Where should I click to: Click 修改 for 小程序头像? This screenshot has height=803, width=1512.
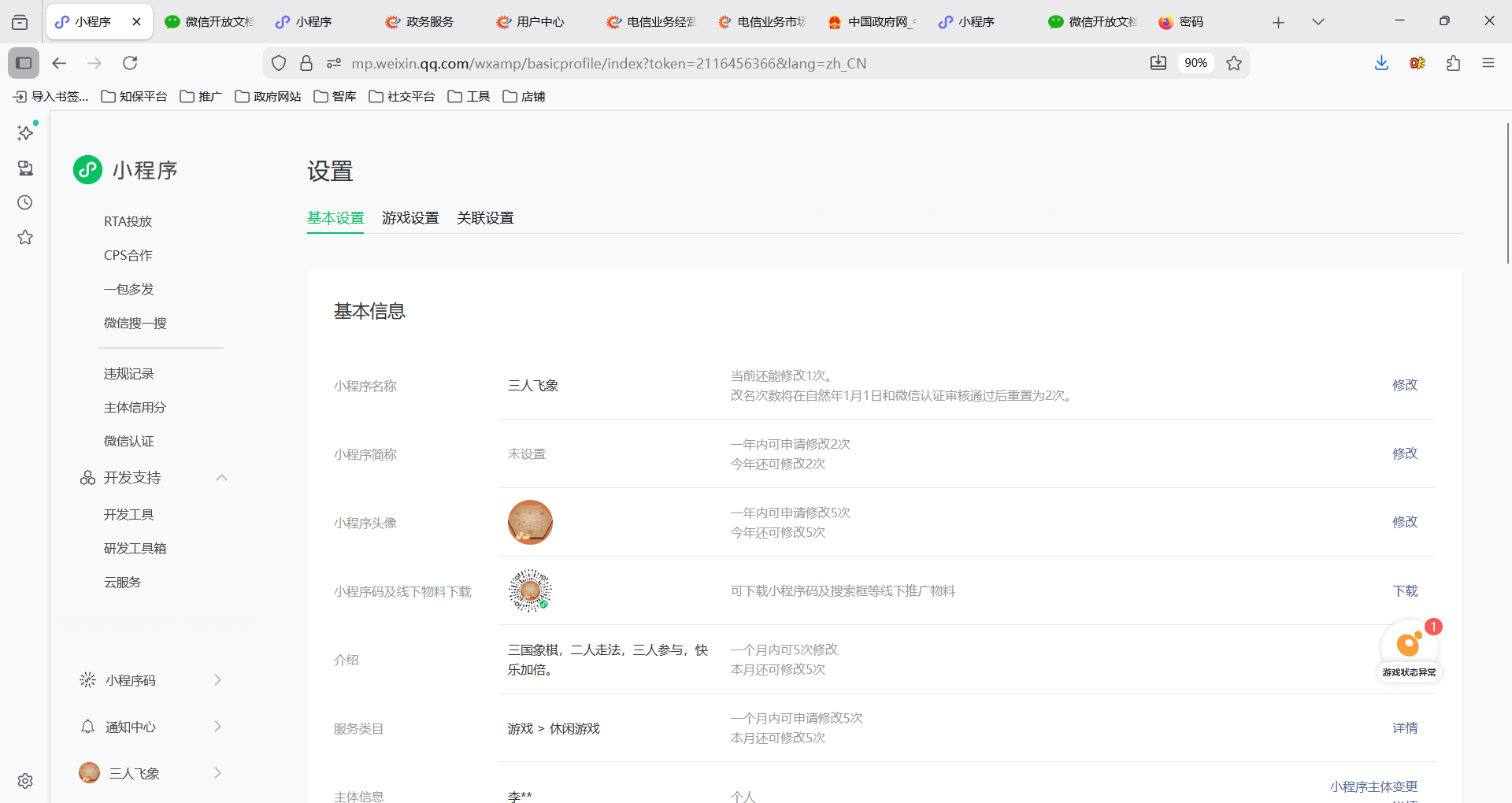pyautogui.click(x=1405, y=522)
